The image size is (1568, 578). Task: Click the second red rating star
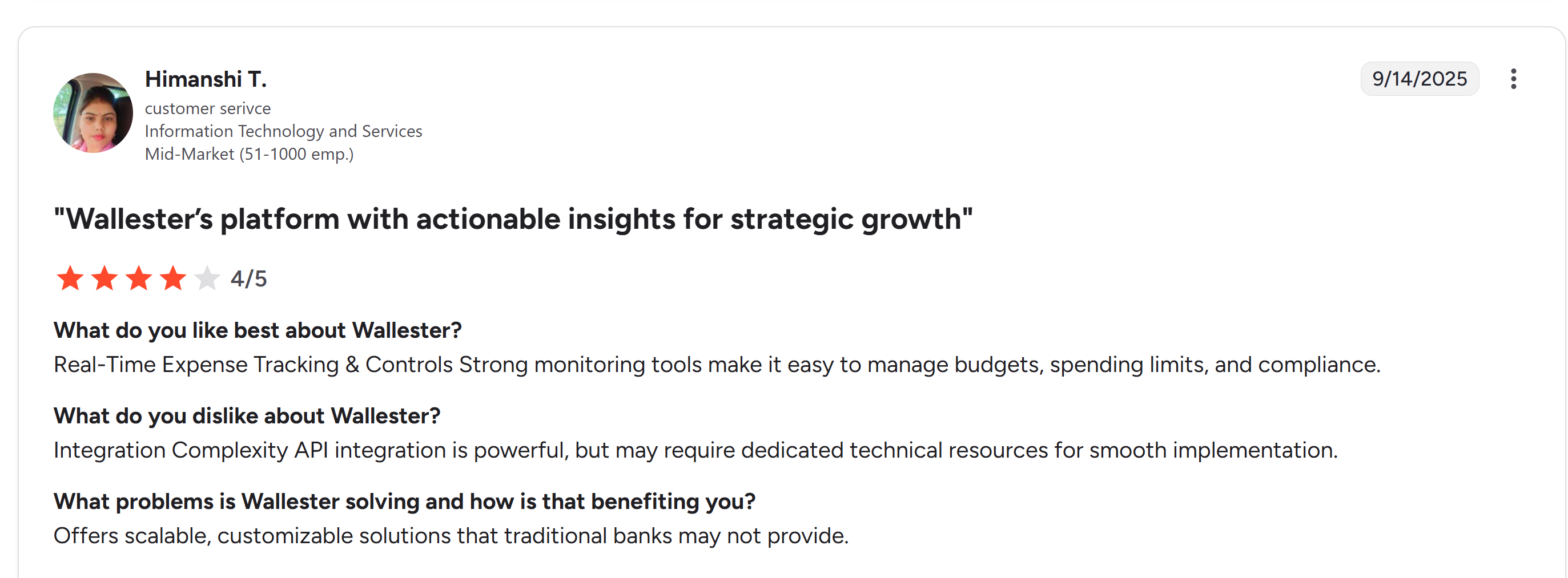[104, 278]
